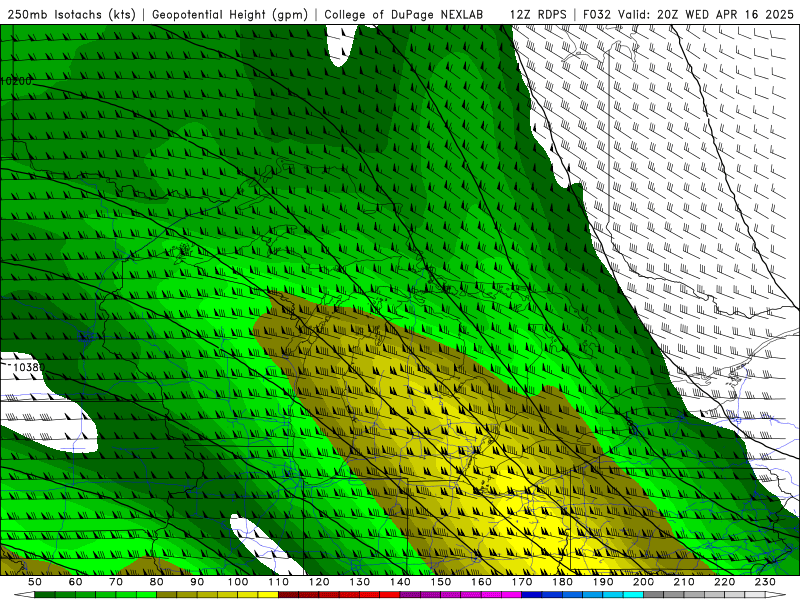
Task: Click the 160 knots legend label
Action: pos(481,582)
